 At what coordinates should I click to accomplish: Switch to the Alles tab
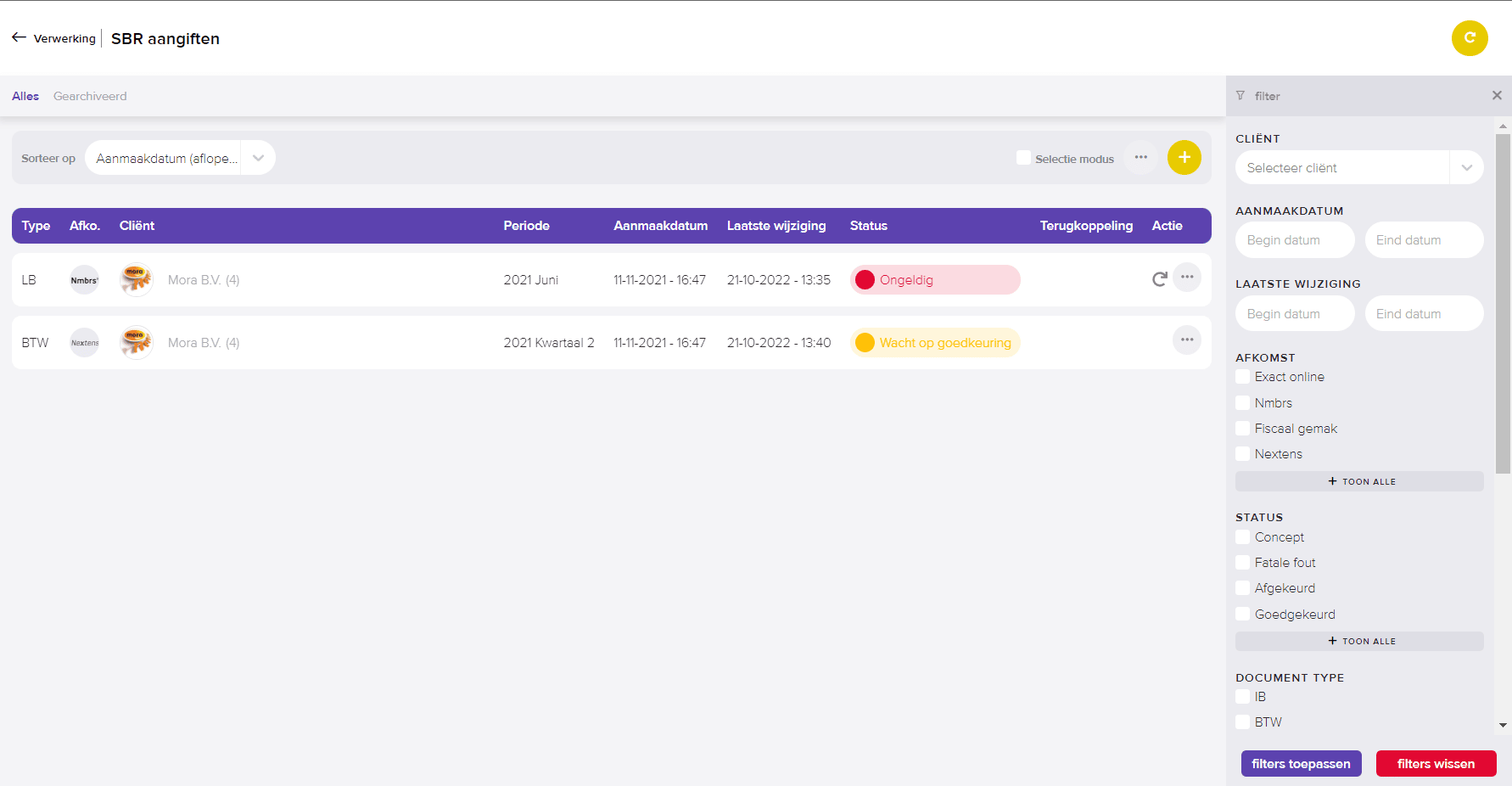click(x=25, y=96)
